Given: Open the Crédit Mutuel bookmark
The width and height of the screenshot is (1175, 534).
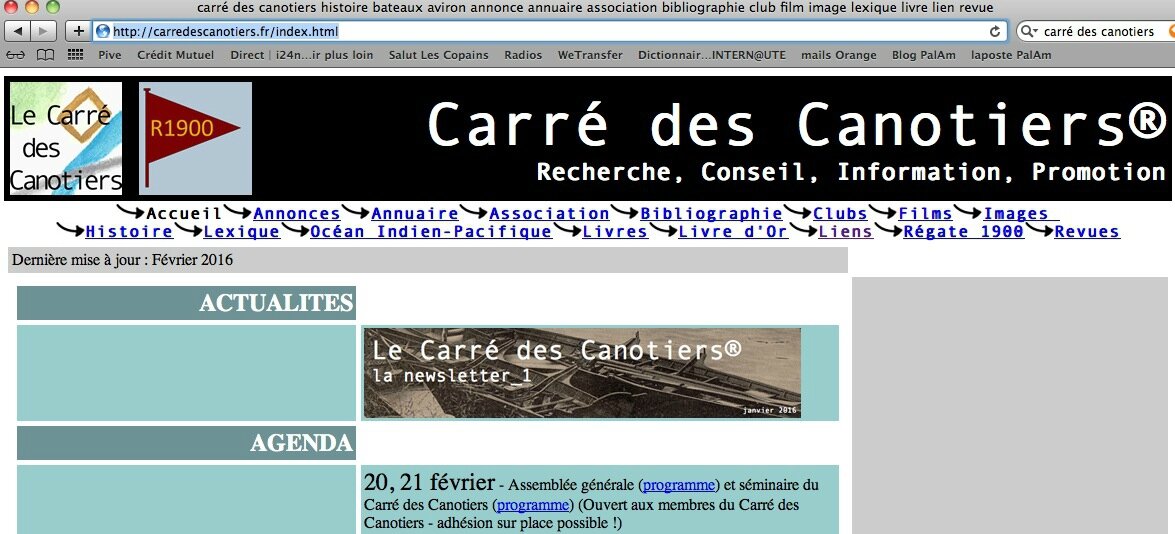Looking at the screenshot, I should tap(175, 55).
